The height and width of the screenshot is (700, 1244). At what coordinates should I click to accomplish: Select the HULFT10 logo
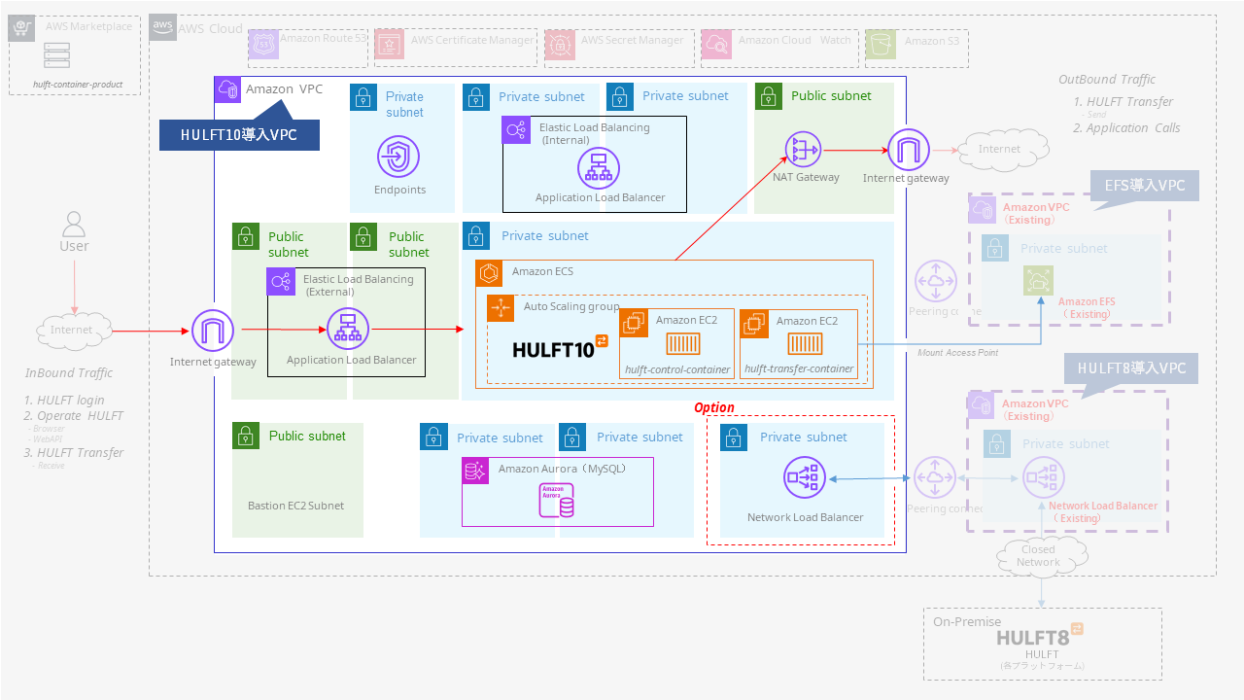560,347
